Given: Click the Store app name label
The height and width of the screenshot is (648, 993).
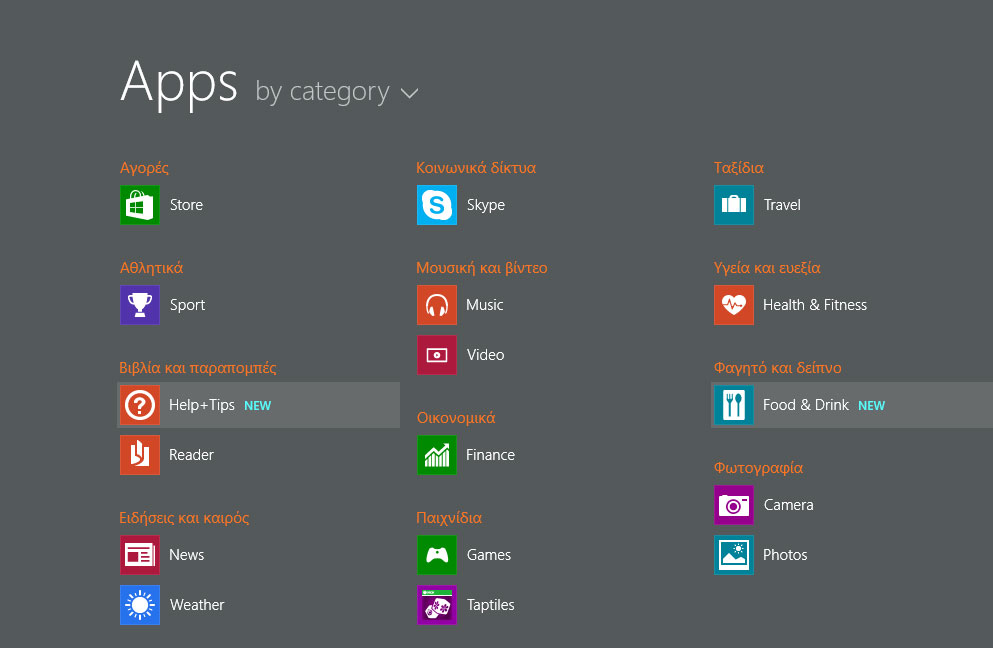Looking at the screenshot, I should tap(186, 205).
